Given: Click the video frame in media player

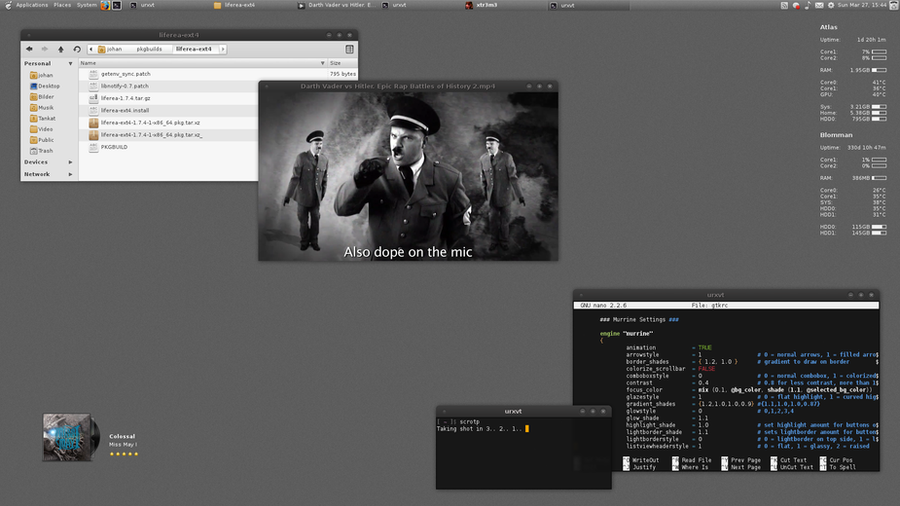Looking at the screenshot, I should point(408,176).
